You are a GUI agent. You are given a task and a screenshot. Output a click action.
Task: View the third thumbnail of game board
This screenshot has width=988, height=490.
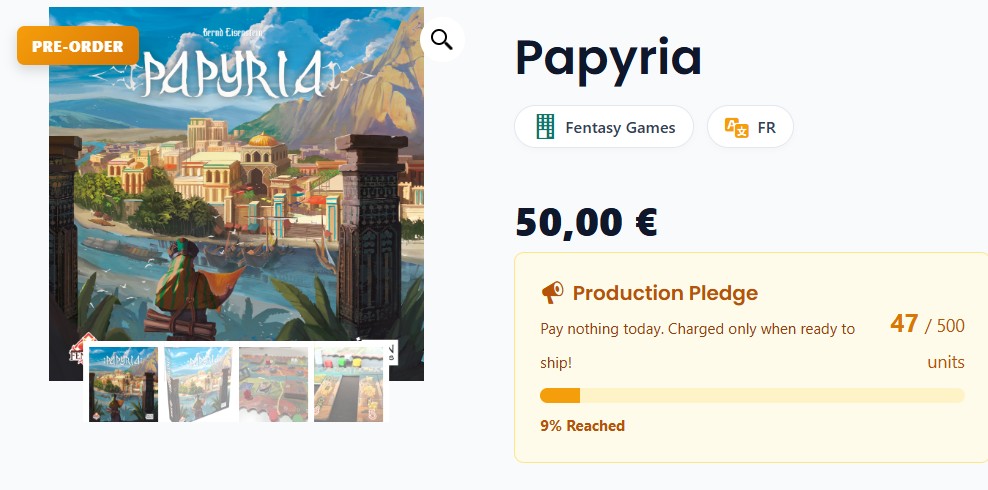273,384
